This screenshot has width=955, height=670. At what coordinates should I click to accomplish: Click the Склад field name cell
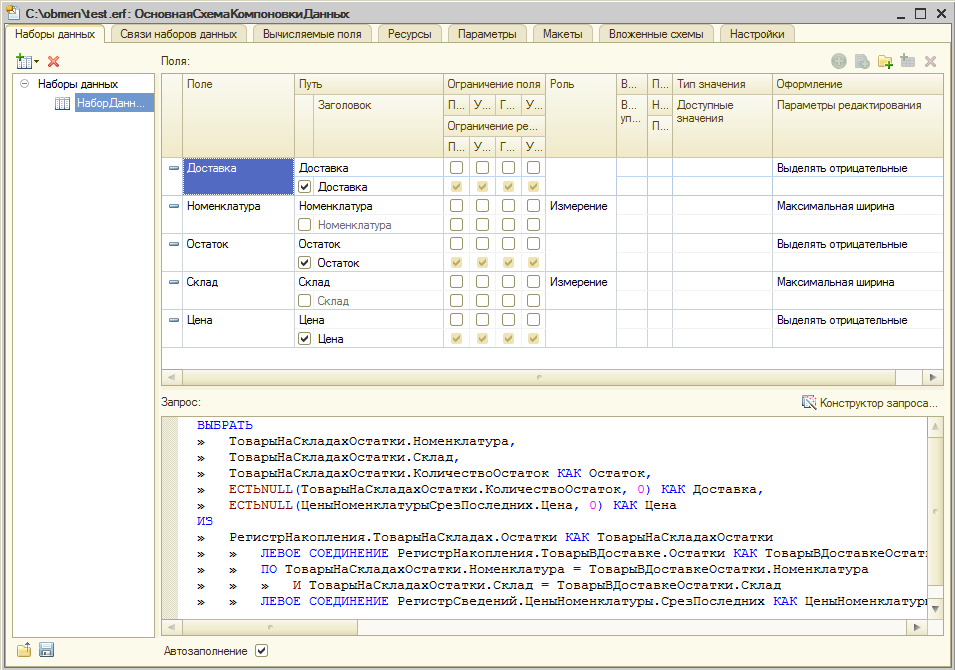(238, 282)
